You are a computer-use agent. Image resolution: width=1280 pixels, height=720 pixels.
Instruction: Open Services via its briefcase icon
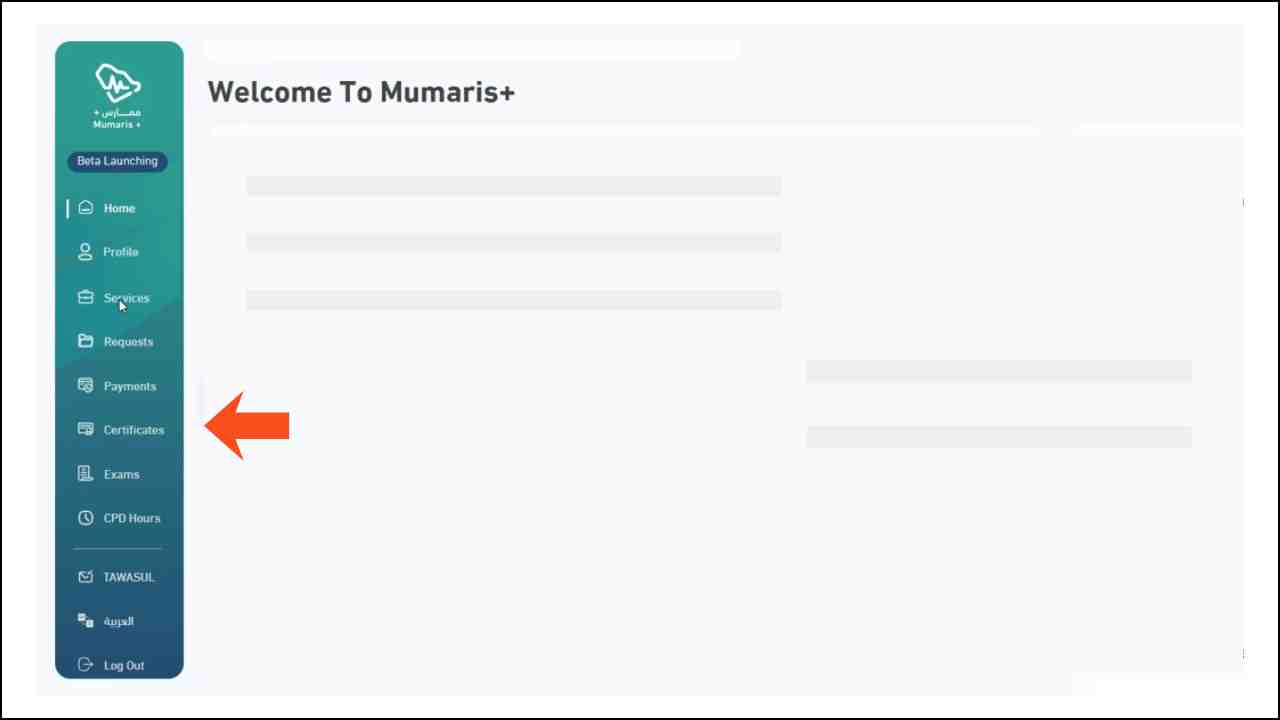(x=85, y=297)
